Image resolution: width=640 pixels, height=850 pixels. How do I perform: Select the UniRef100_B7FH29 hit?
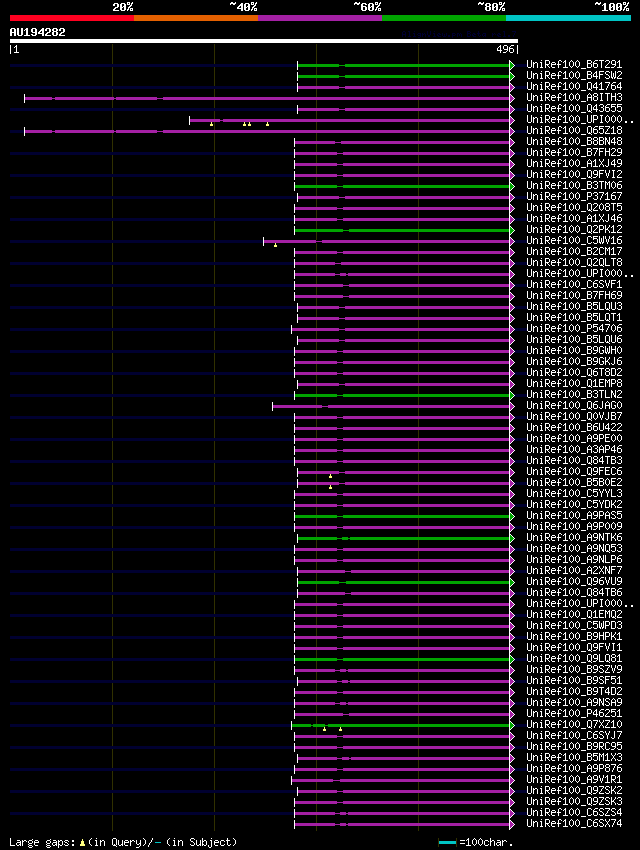point(574,152)
